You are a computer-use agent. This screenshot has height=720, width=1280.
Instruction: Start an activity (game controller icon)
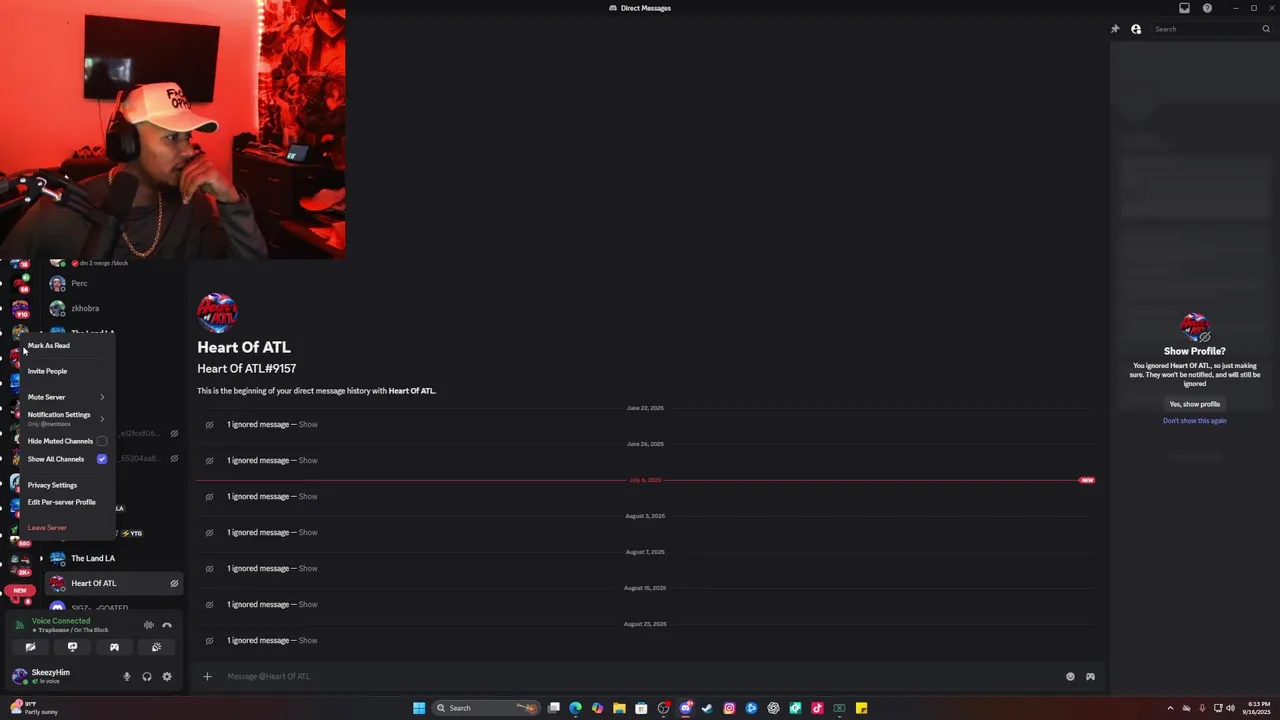click(114, 647)
